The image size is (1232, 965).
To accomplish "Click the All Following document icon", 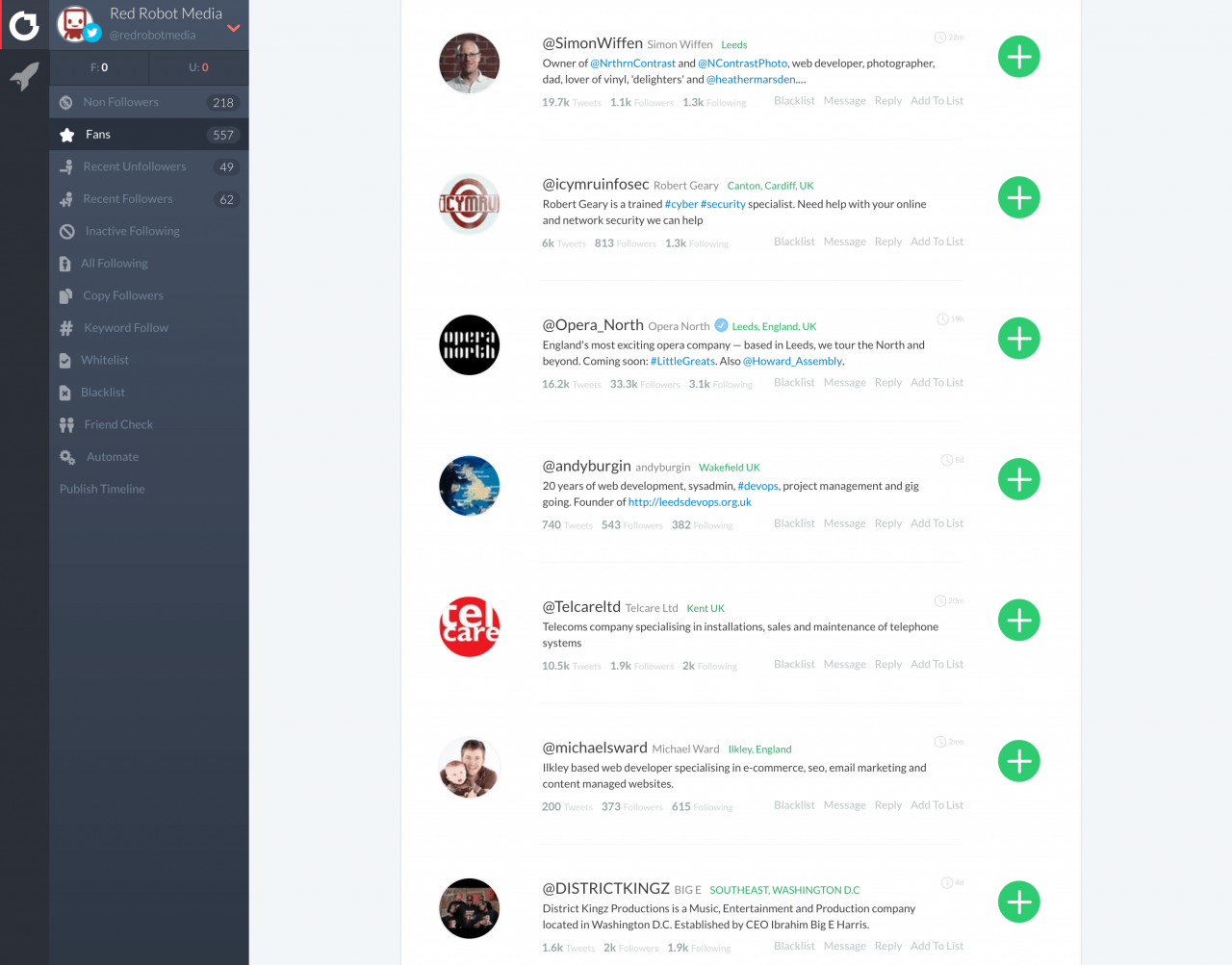I will point(65,264).
